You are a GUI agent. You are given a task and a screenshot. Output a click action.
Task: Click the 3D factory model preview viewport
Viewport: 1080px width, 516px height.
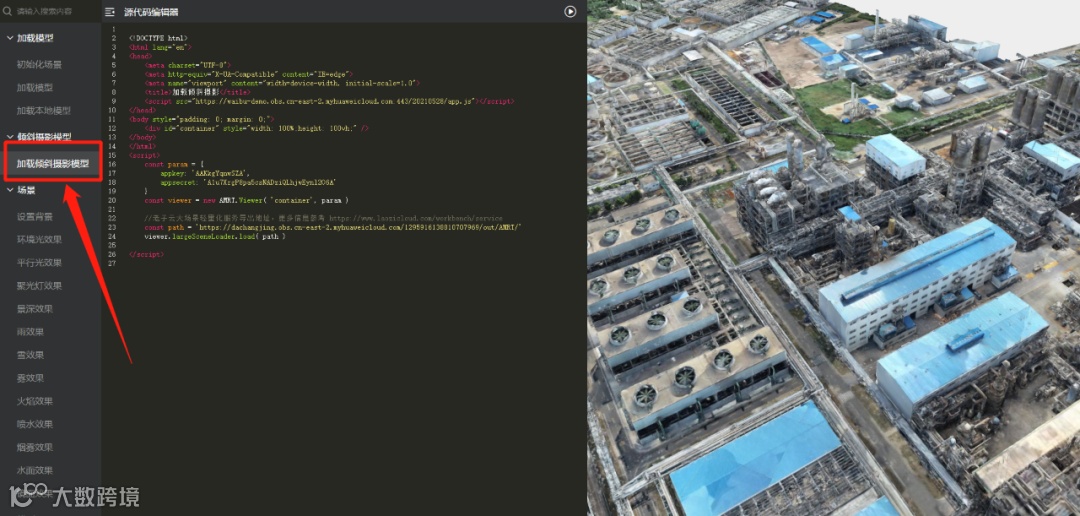tap(833, 258)
